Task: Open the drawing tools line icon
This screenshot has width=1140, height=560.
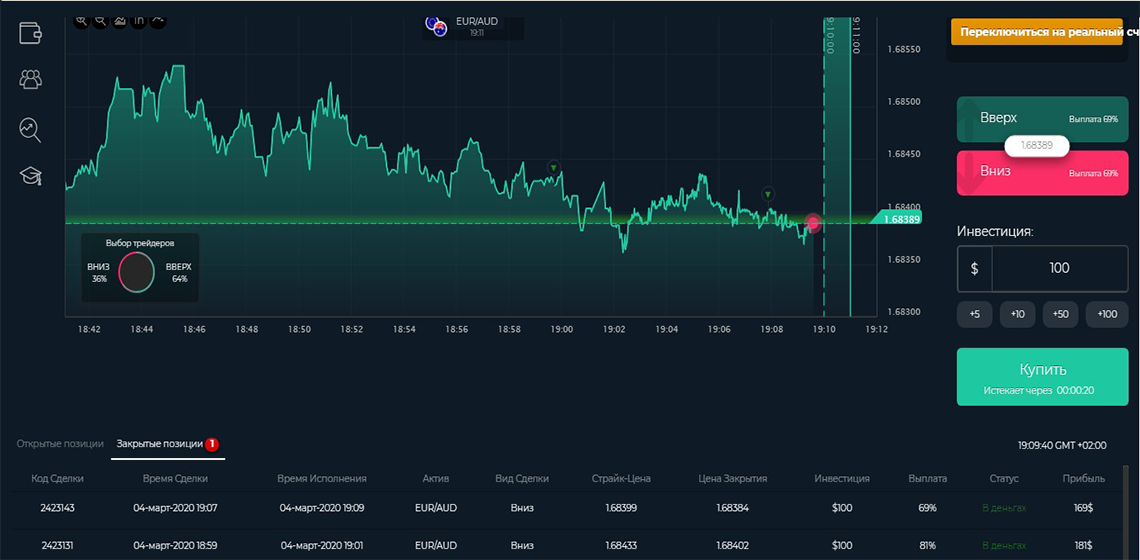Action: pyautogui.click(x=158, y=20)
